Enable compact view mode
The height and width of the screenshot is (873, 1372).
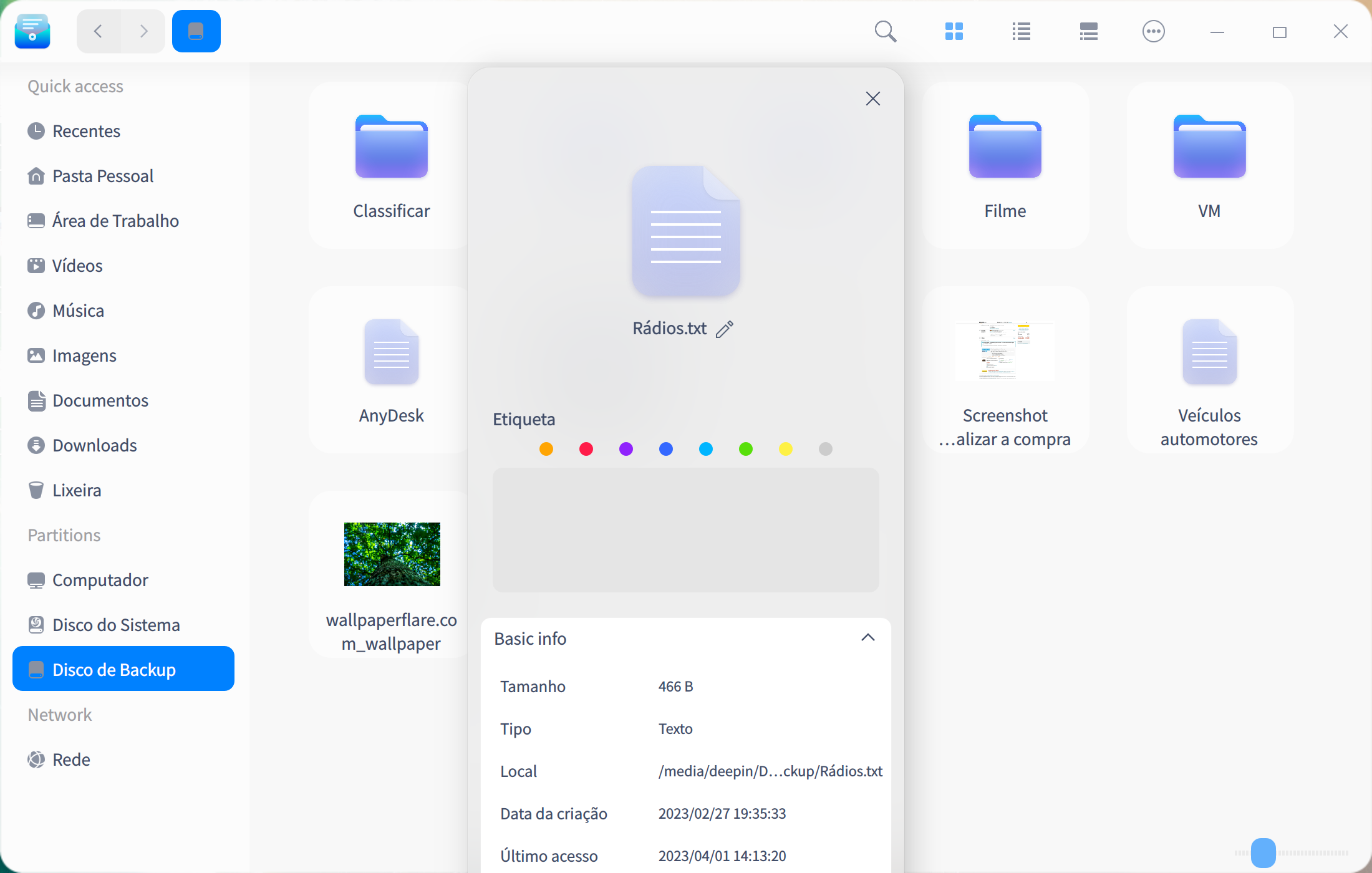1088,31
